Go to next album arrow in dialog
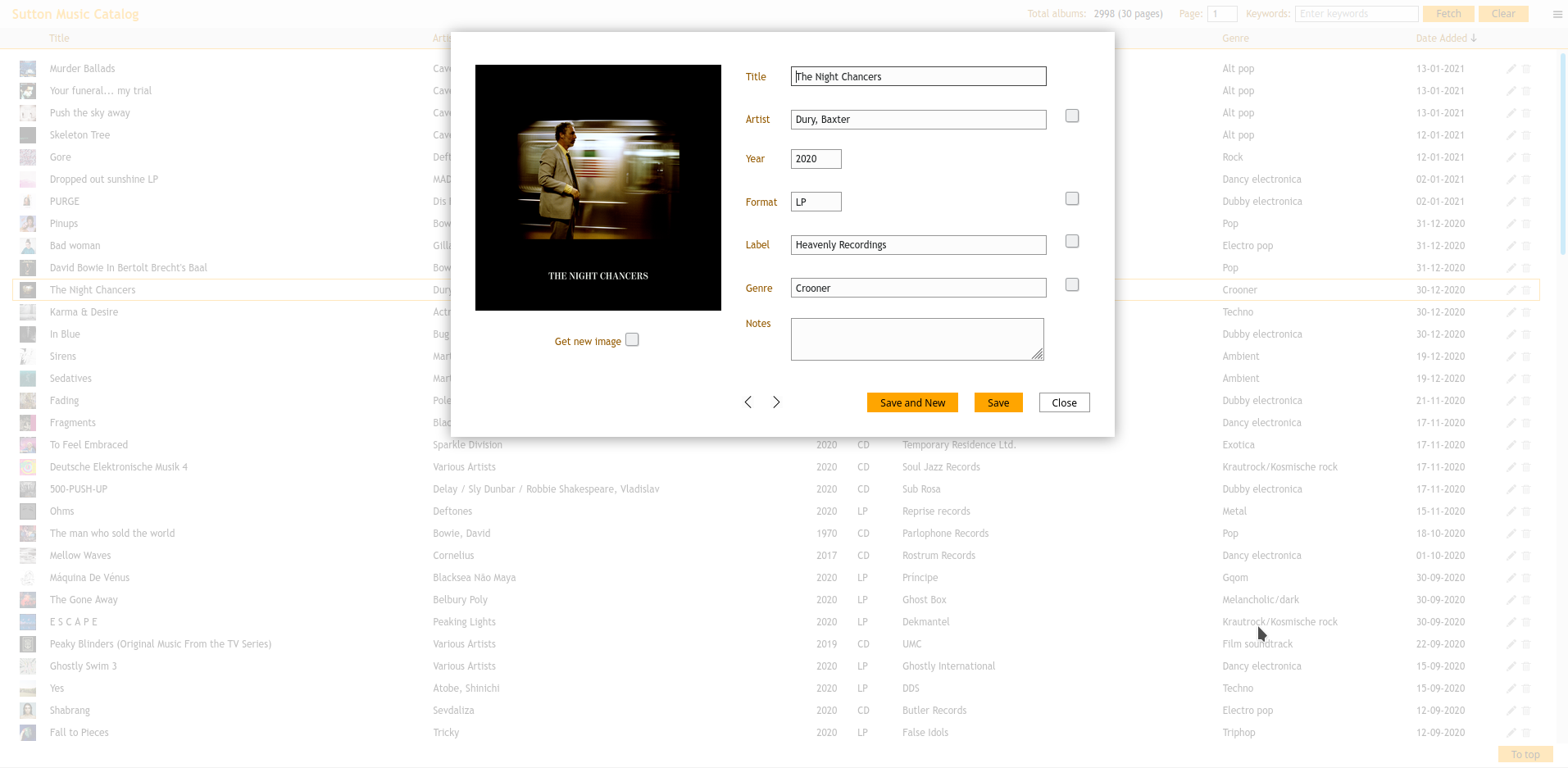This screenshot has height=768, width=1568. pos(776,402)
